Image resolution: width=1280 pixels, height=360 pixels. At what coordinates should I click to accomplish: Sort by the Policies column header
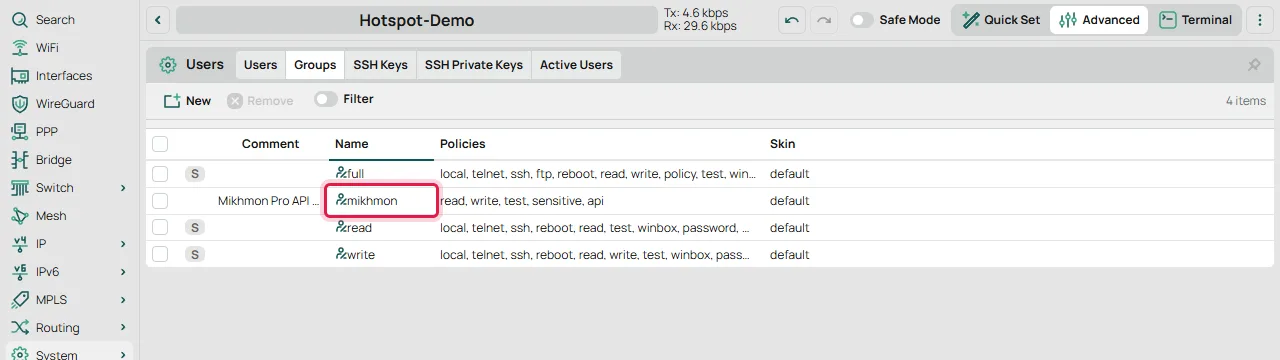(x=462, y=144)
